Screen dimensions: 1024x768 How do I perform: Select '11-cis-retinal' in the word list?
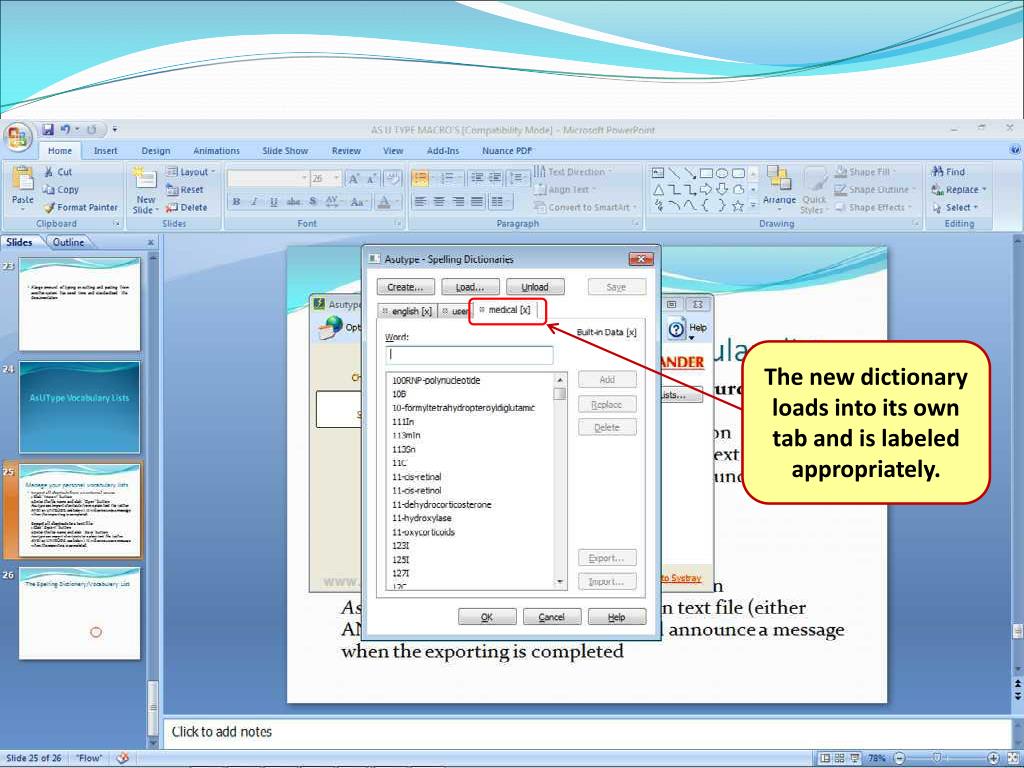(417, 477)
